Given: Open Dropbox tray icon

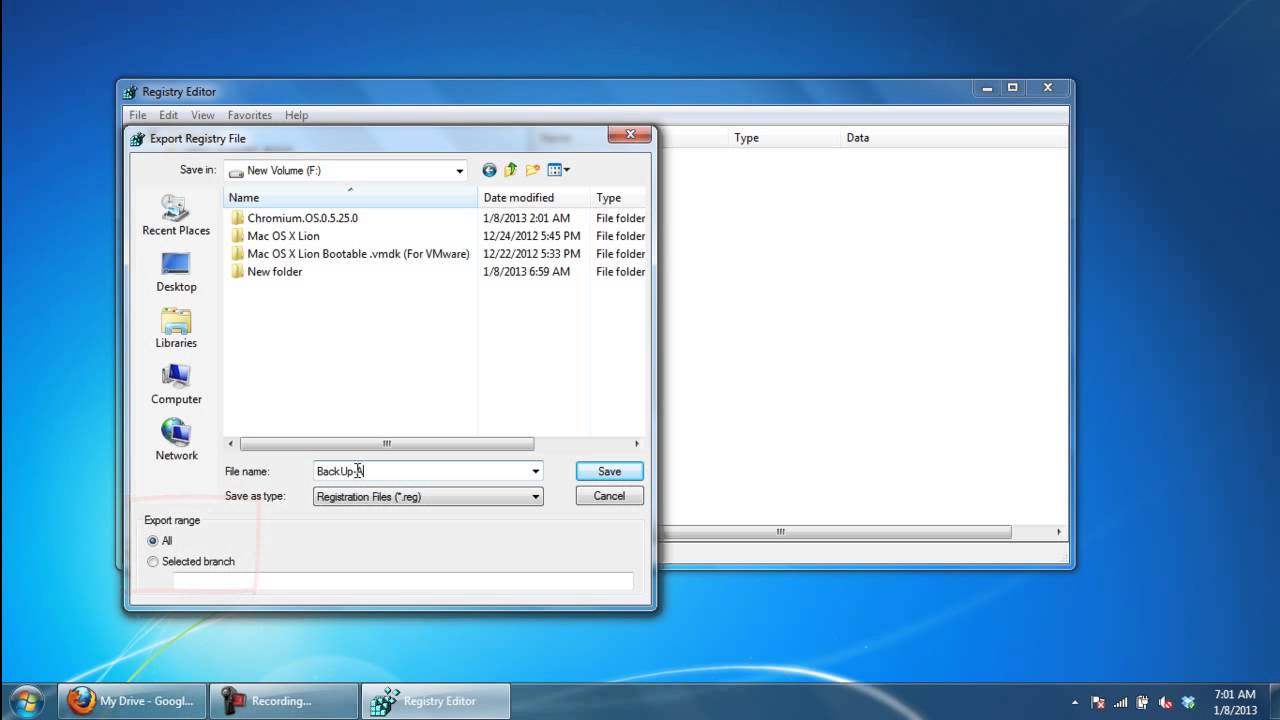Looking at the screenshot, I should click(1188, 702).
